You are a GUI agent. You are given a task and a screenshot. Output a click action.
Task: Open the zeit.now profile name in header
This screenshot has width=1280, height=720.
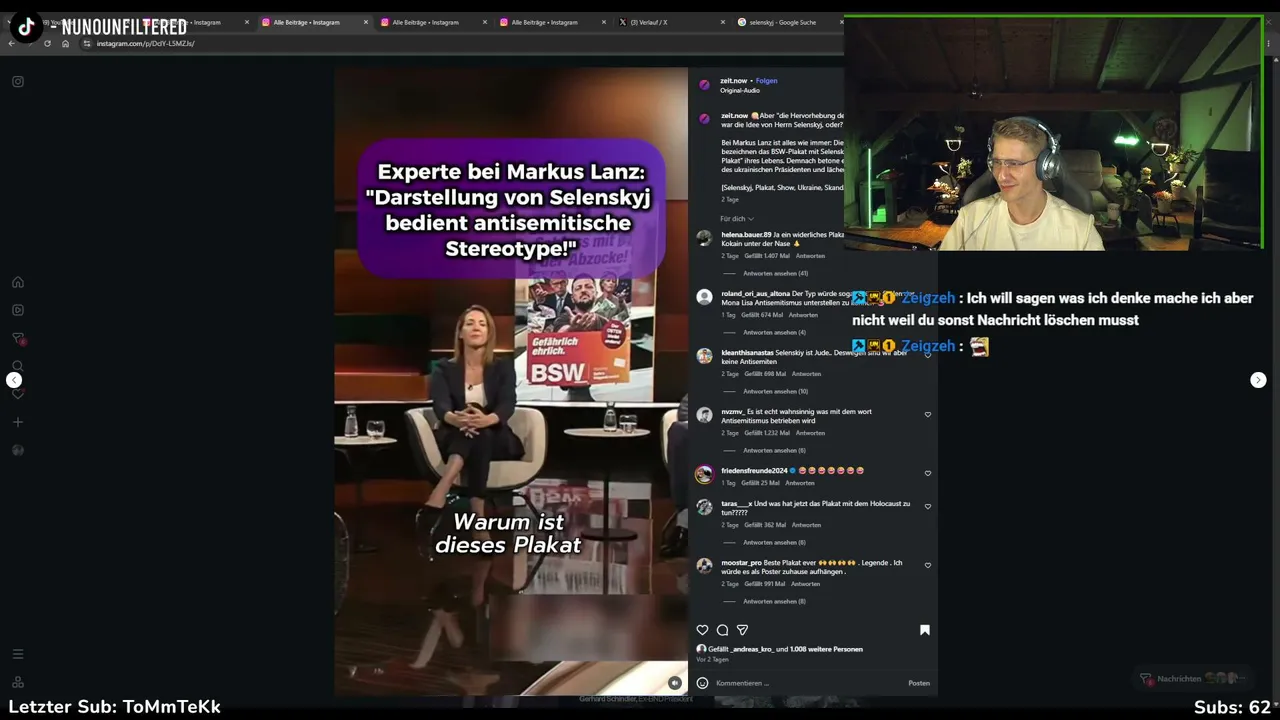(x=733, y=81)
